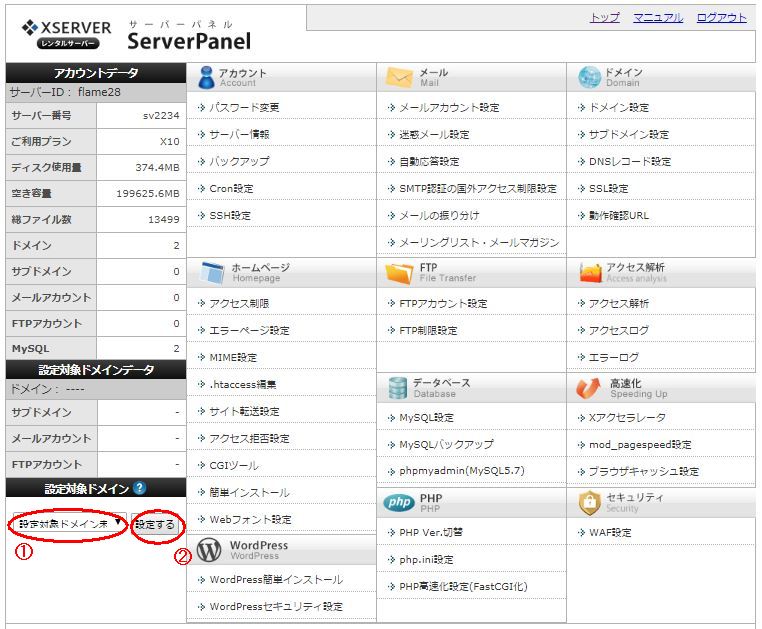This screenshot has height=629, width=762.
Task: Open PHP高速化設定(FastCGI化)
Action: pos(463,586)
